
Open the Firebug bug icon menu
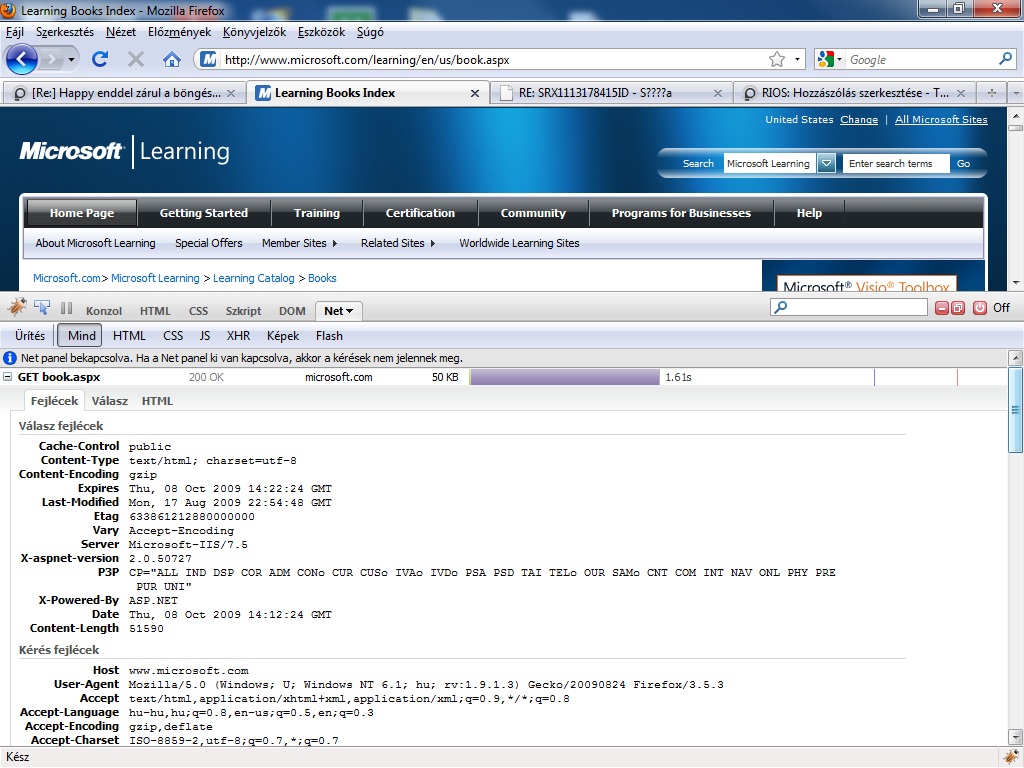[17, 307]
